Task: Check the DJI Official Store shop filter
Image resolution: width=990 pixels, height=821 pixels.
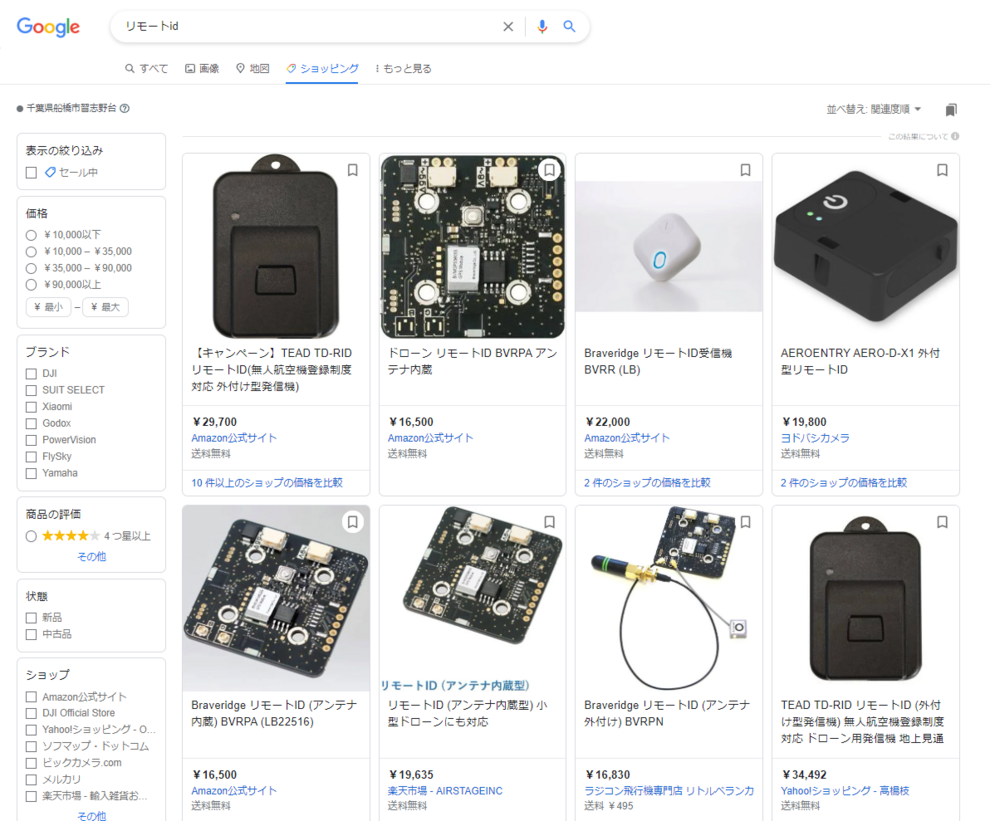Action: click(31, 713)
